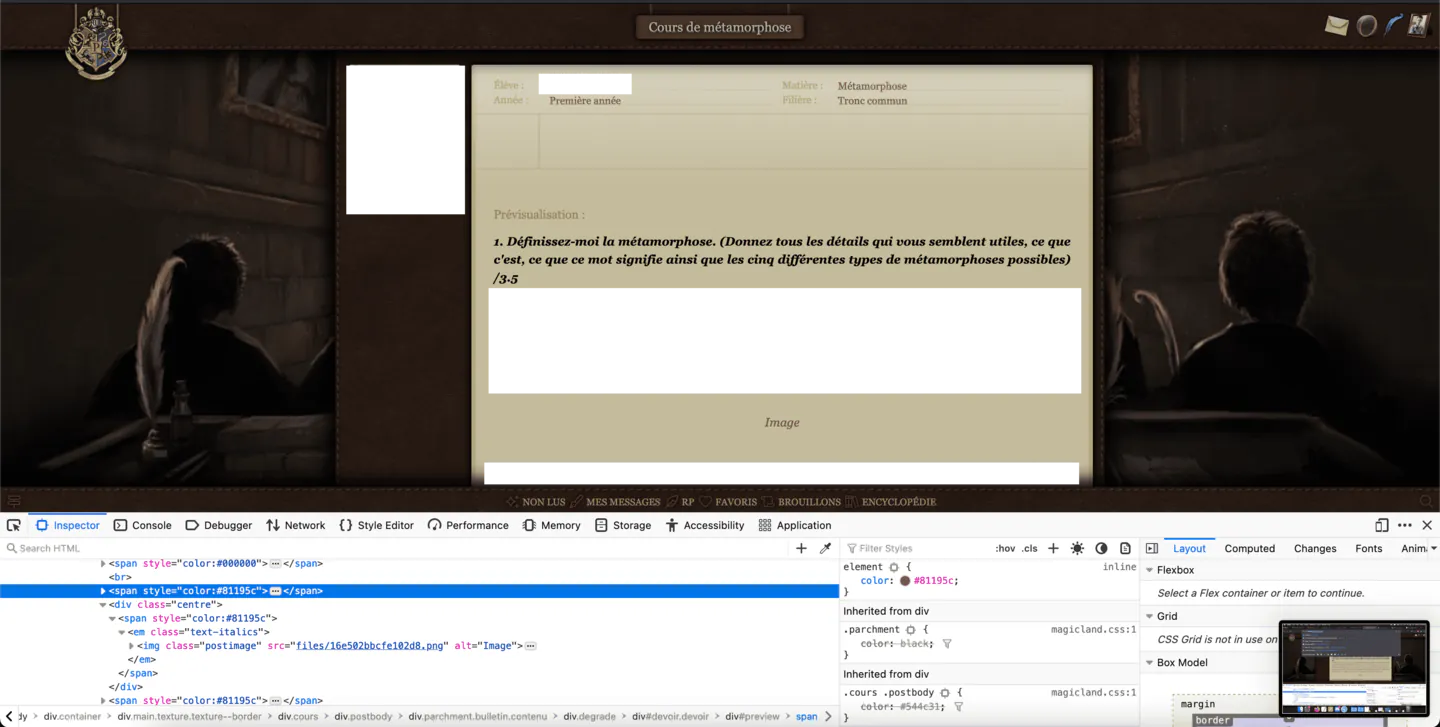Open the portrait profile icon

click(1418, 25)
